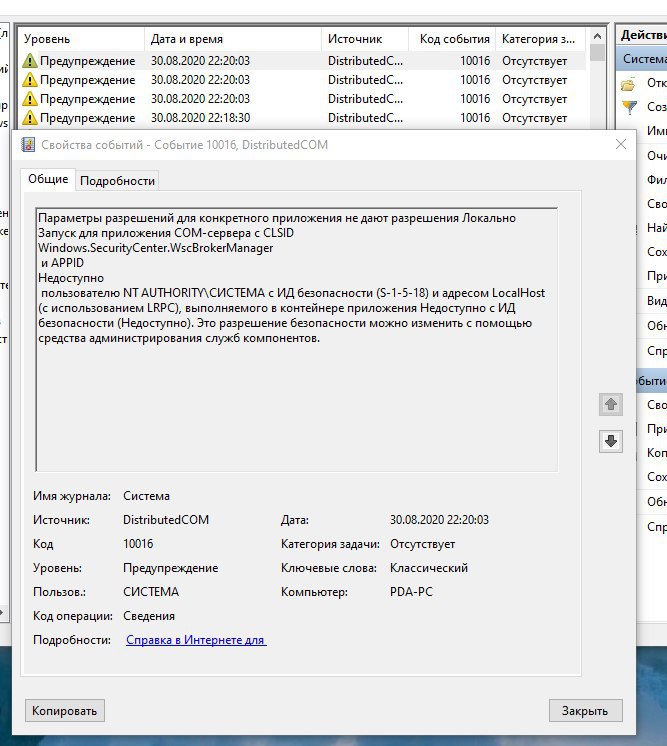Sort by Код события column header
The image size is (667, 746).
tap(452, 39)
